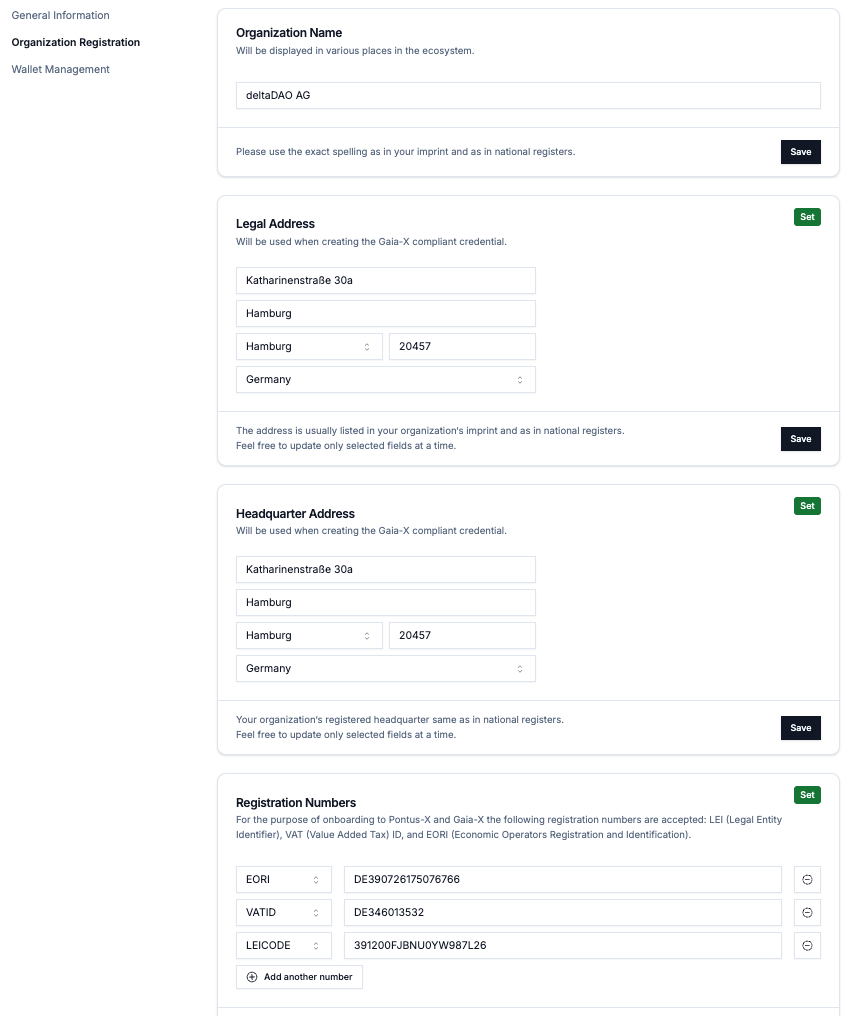Save the Legal Address
The image size is (858, 1016).
coord(800,439)
